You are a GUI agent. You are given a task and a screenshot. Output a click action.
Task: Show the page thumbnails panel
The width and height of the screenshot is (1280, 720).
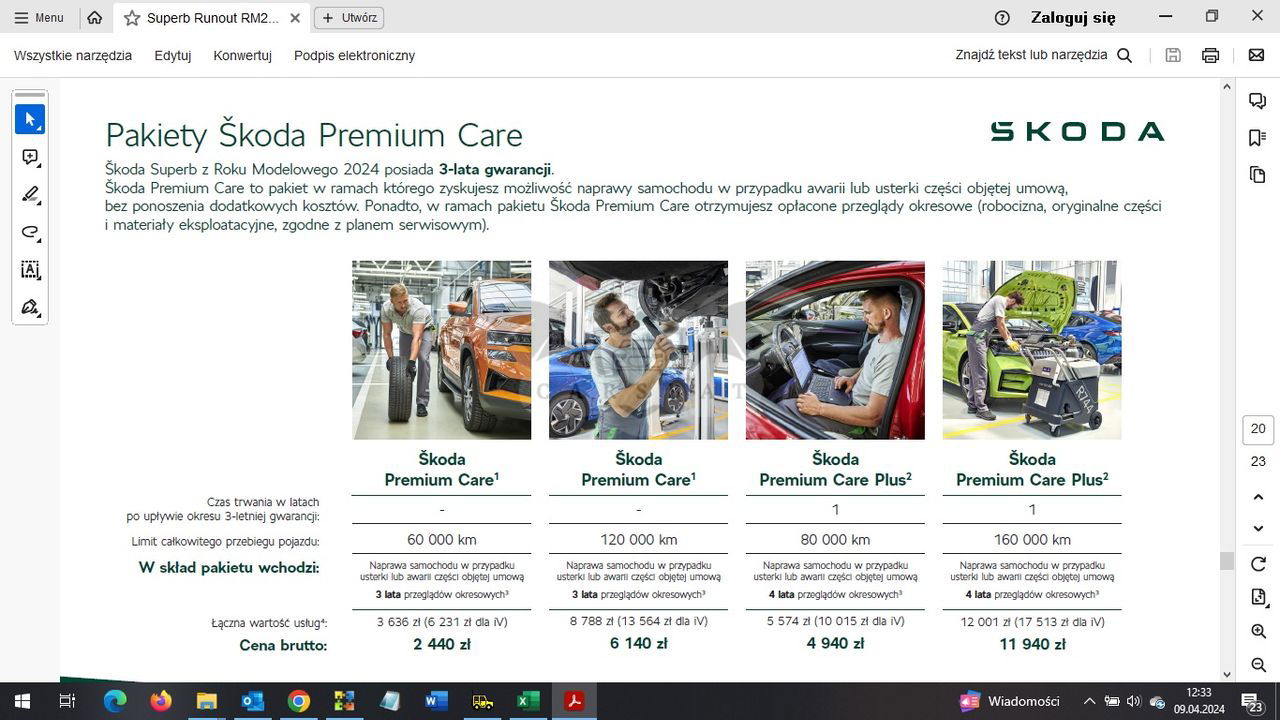(1258, 175)
